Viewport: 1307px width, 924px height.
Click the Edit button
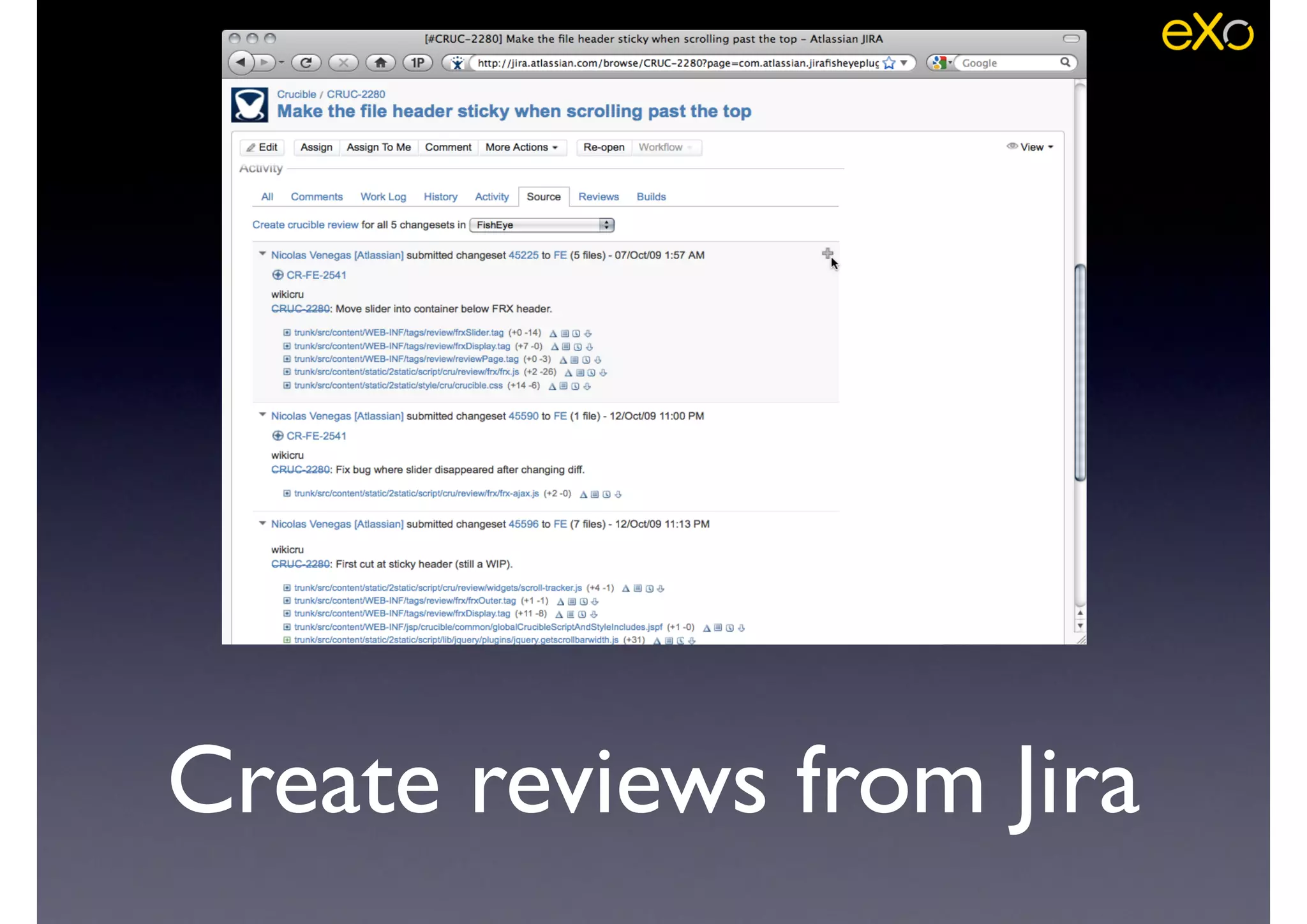pyautogui.click(x=262, y=147)
